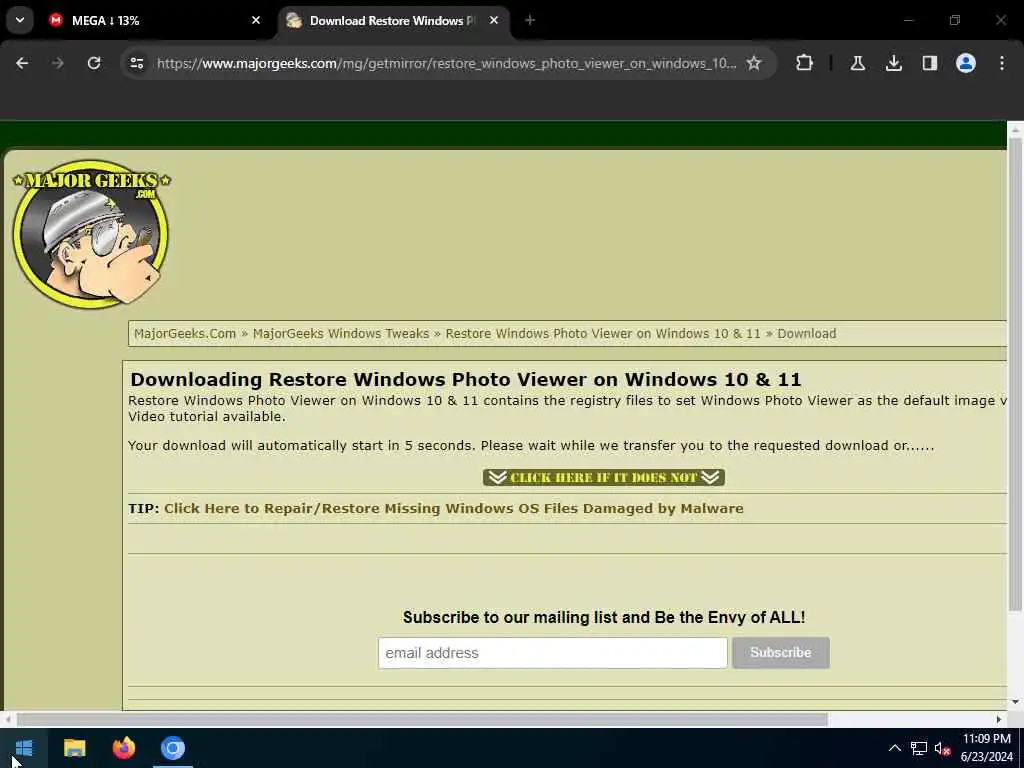This screenshot has height=768, width=1024.
Task: Open the Repair/Restore Missing Windows OS Files link
Action: pyautogui.click(x=454, y=509)
